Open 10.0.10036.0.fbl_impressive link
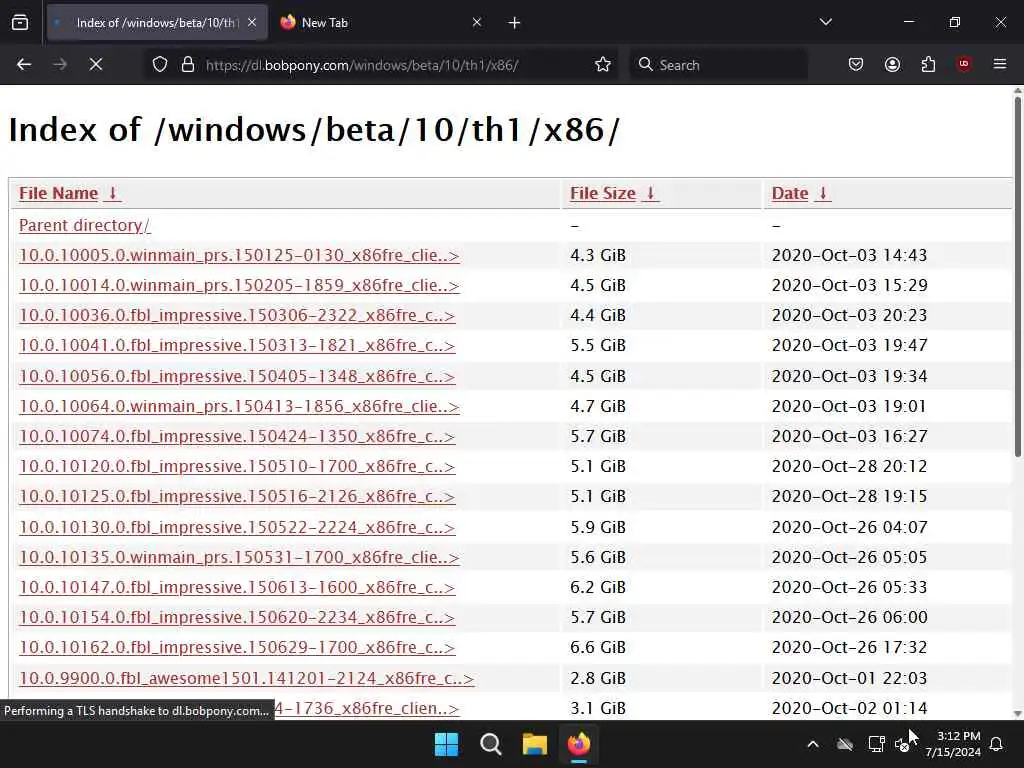 click(x=237, y=315)
